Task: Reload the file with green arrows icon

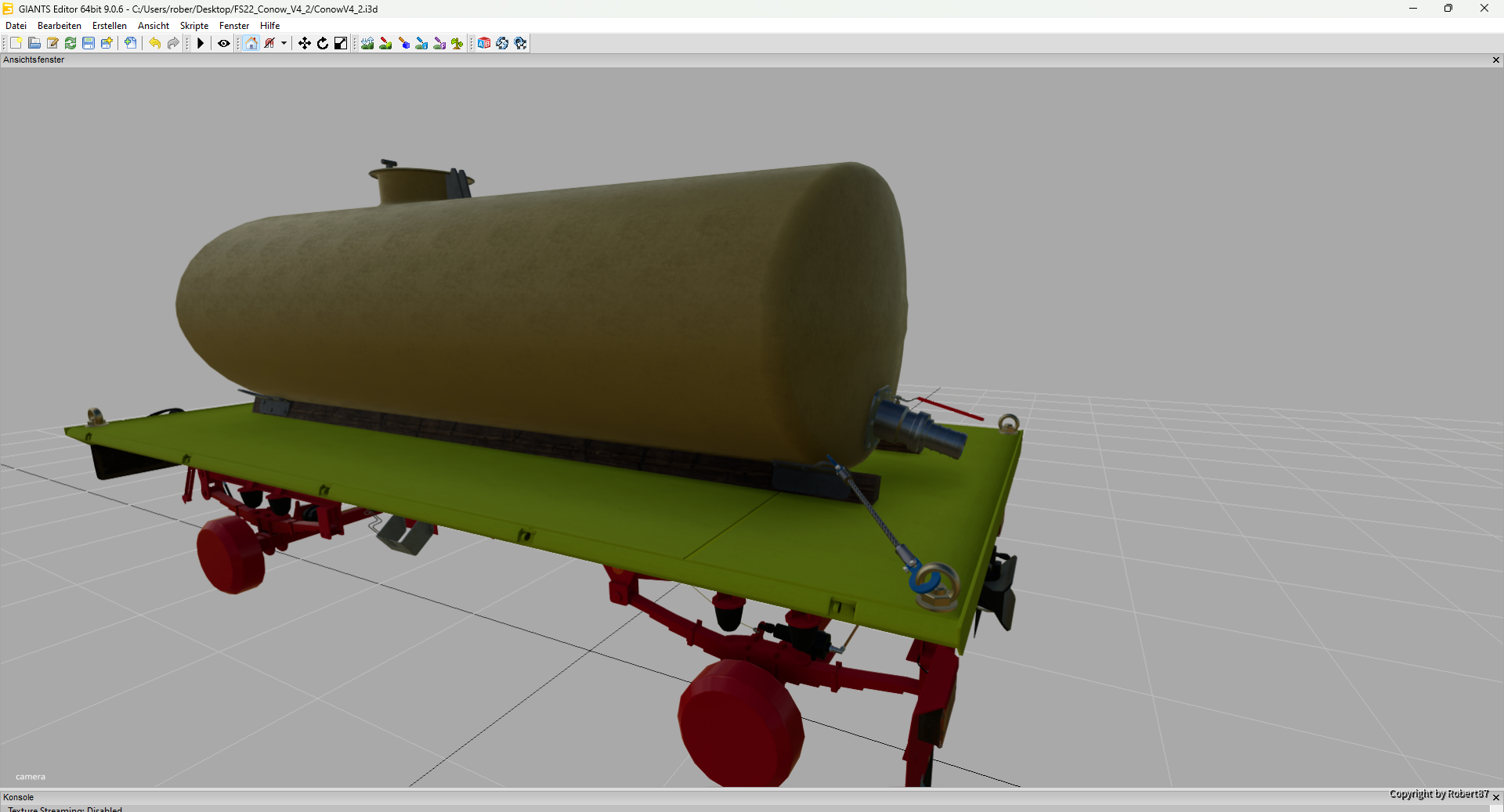Action: coord(70,43)
